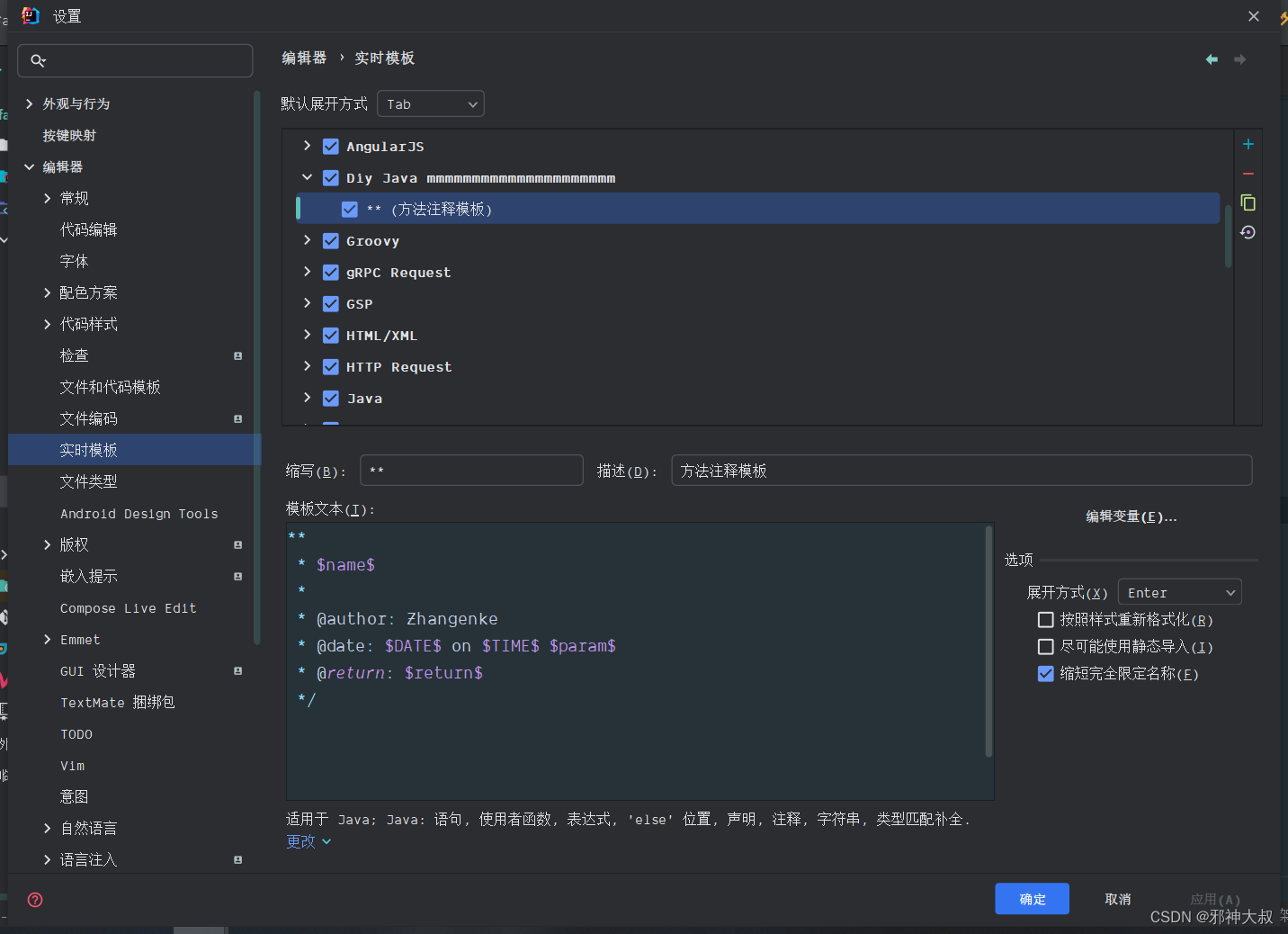Uncheck the GSP template group
Viewport: 1288px width, 934px height.
click(x=331, y=304)
